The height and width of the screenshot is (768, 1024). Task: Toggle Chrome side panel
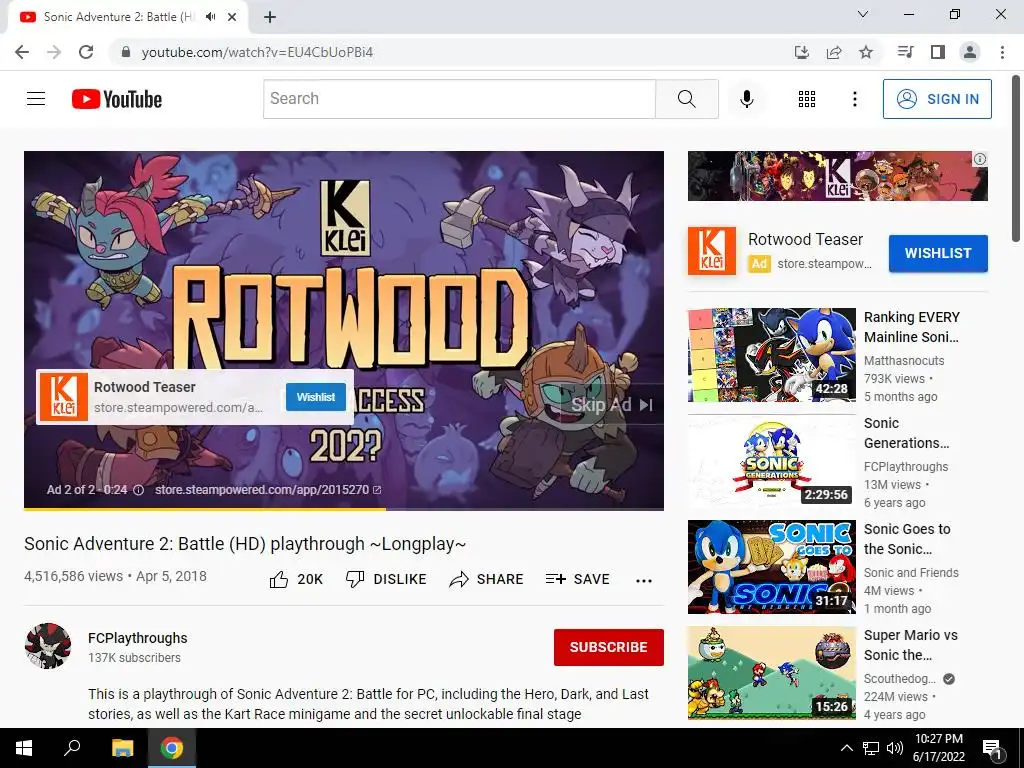coord(938,52)
